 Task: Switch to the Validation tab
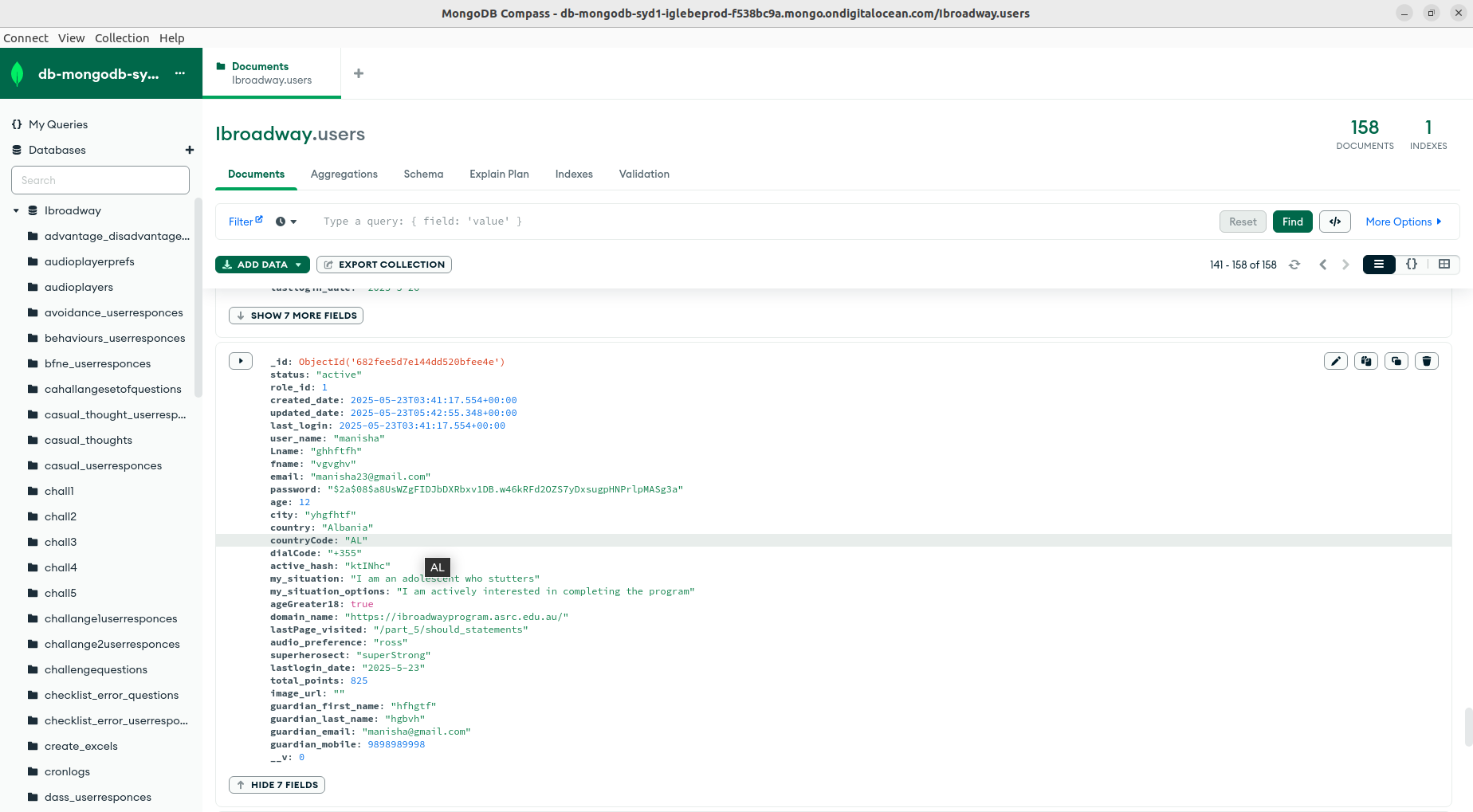(x=644, y=174)
